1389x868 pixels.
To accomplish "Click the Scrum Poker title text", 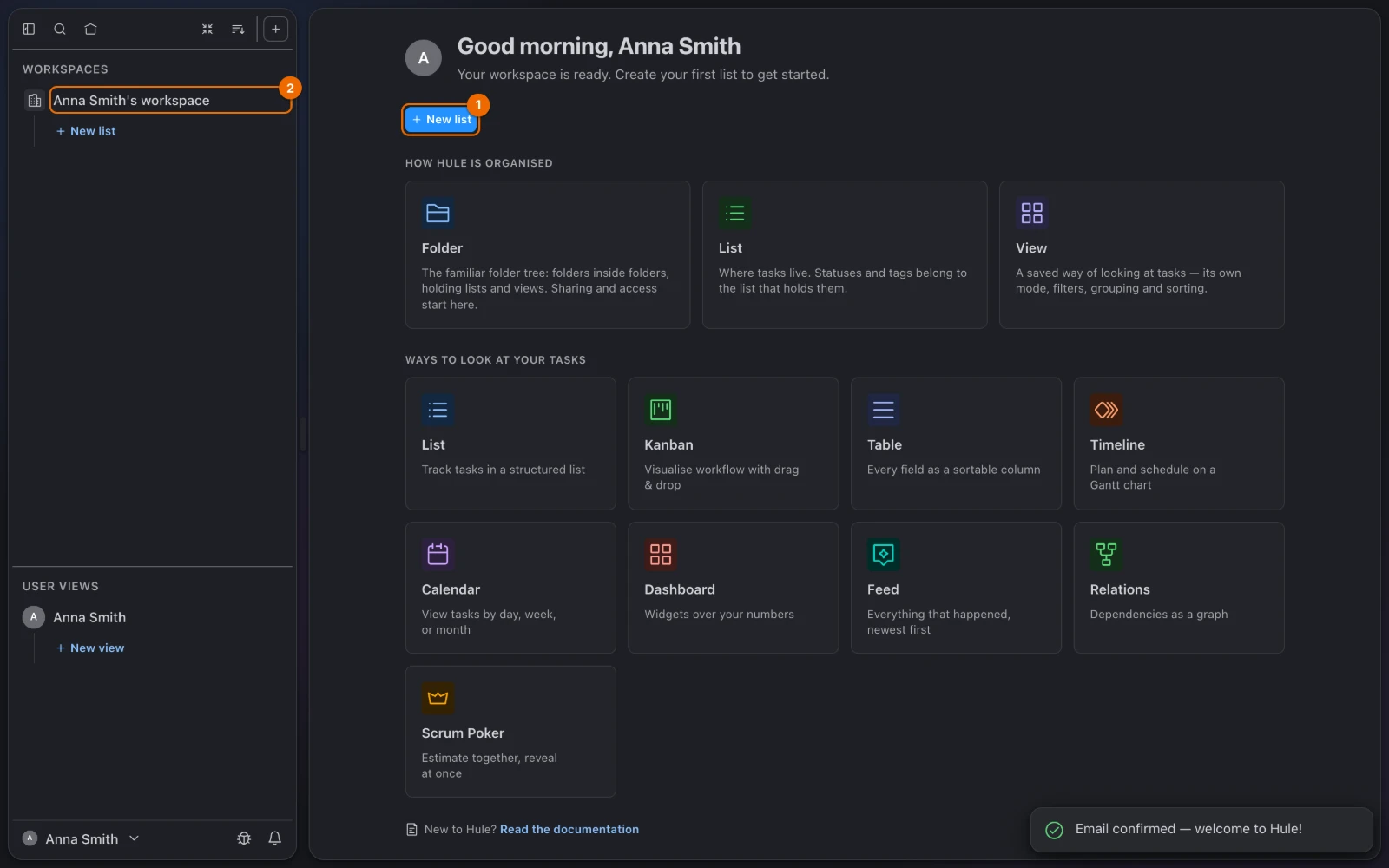I will pos(463,733).
